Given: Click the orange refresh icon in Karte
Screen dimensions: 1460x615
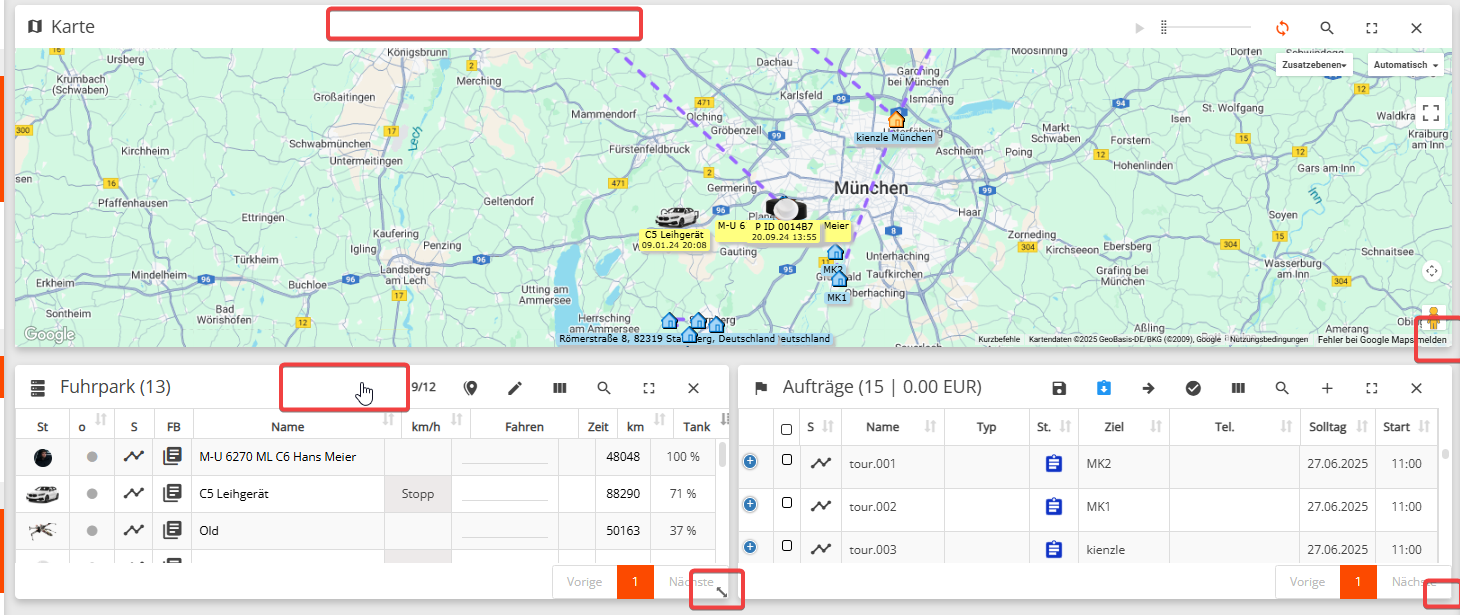Looking at the screenshot, I should point(1282,28).
